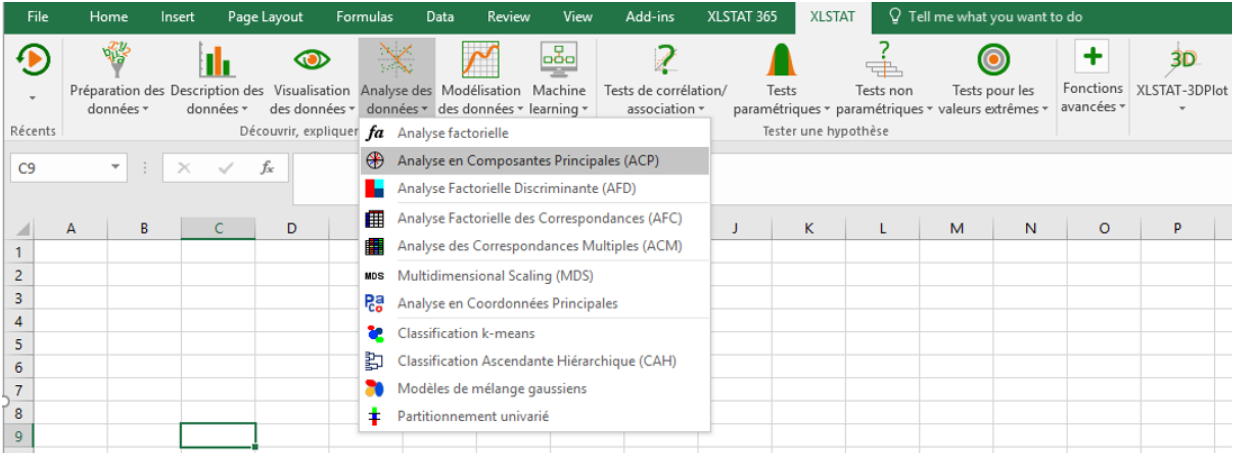Open Tests pour les valeurs extrêmes icon
1236x453 pixels.
point(992,60)
